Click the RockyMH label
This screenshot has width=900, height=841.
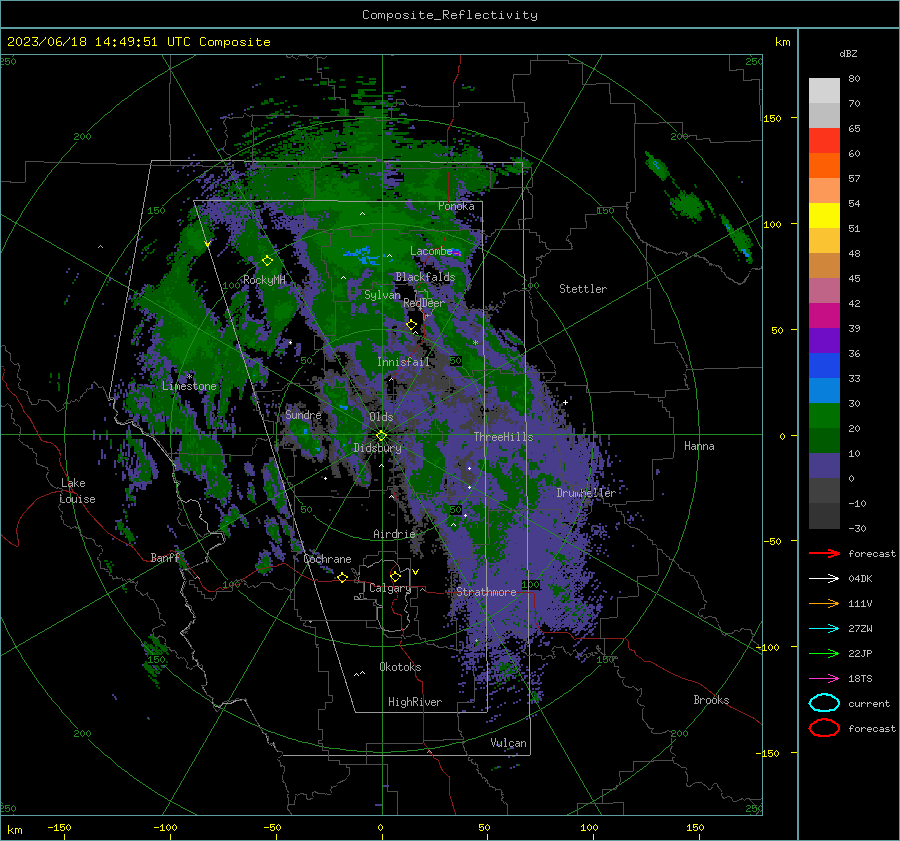[264, 280]
